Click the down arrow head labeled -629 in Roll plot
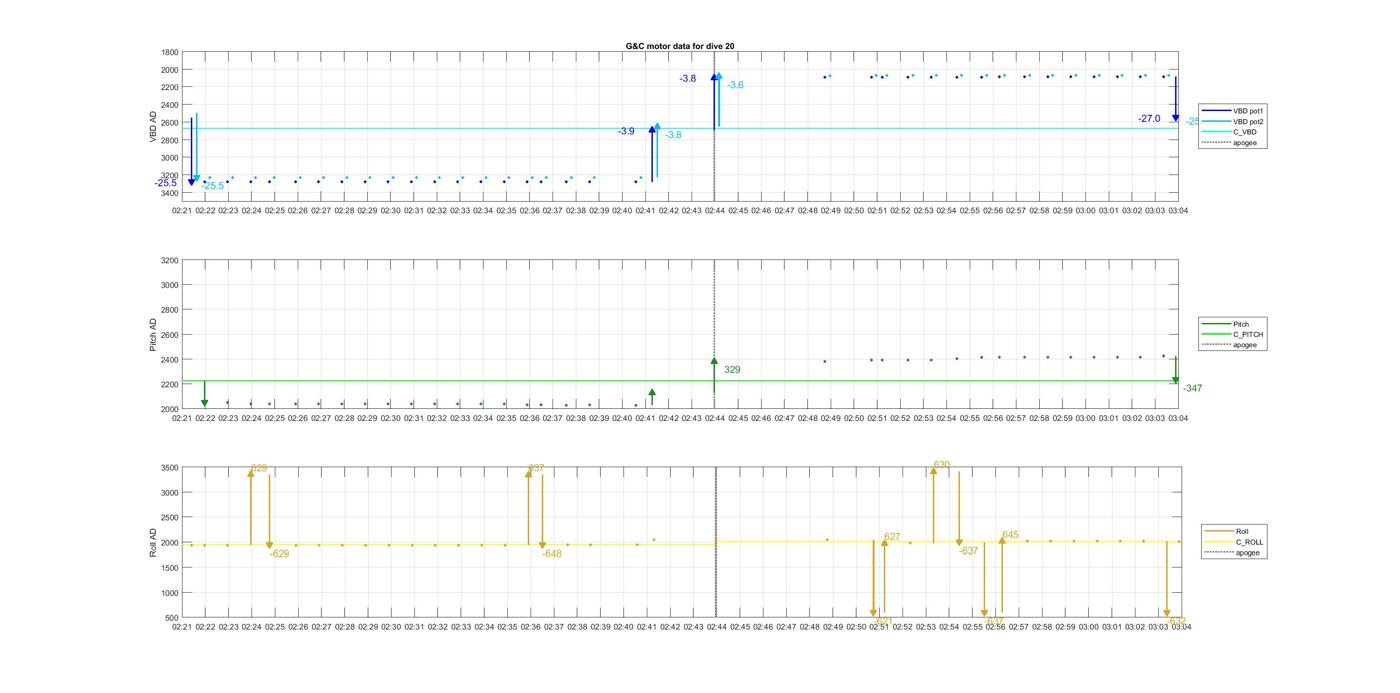 269,545
